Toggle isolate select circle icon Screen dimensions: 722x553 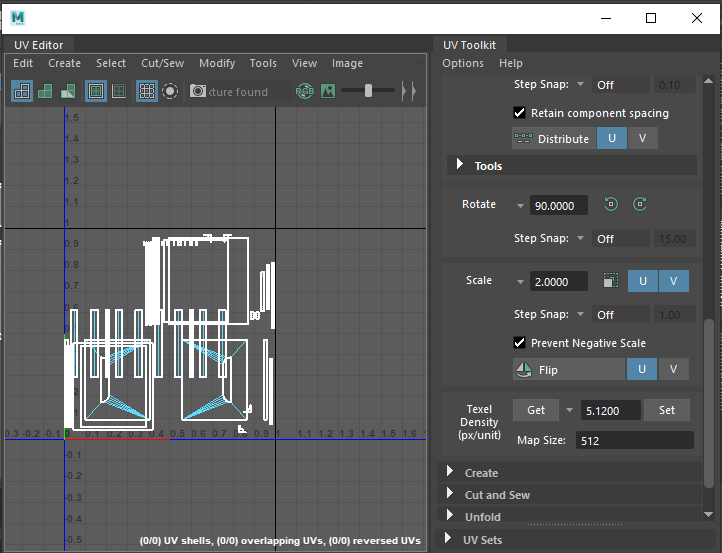170,91
